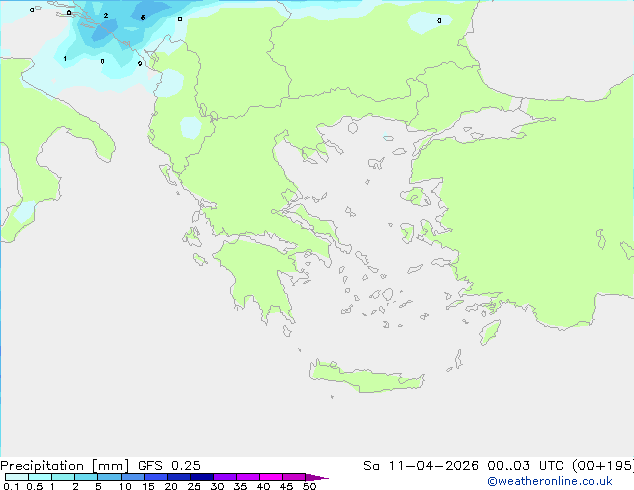Select the 0.1–0.5 mm legend color swatch
Viewport: 634px width, 490px height.
coord(17,477)
